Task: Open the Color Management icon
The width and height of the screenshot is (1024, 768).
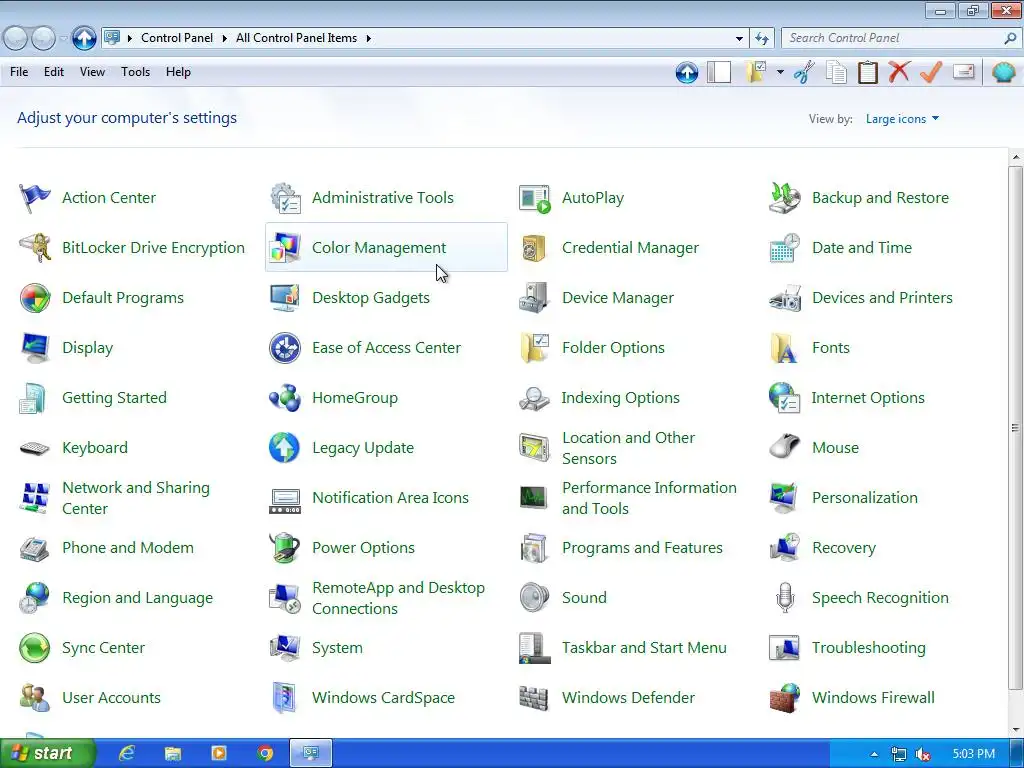Action: (x=285, y=248)
